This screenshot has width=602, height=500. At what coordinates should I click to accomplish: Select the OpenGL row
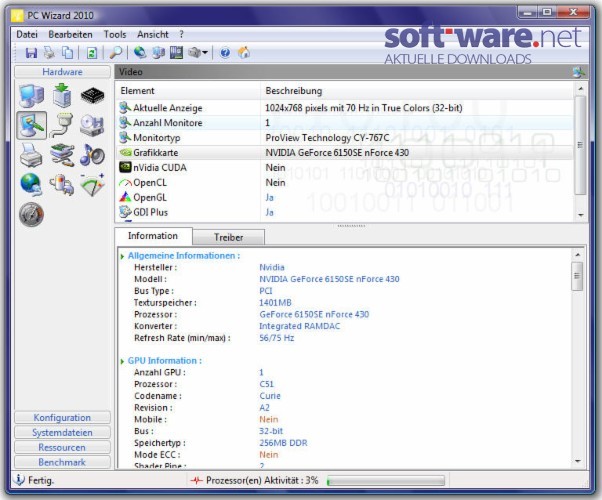coord(344,198)
